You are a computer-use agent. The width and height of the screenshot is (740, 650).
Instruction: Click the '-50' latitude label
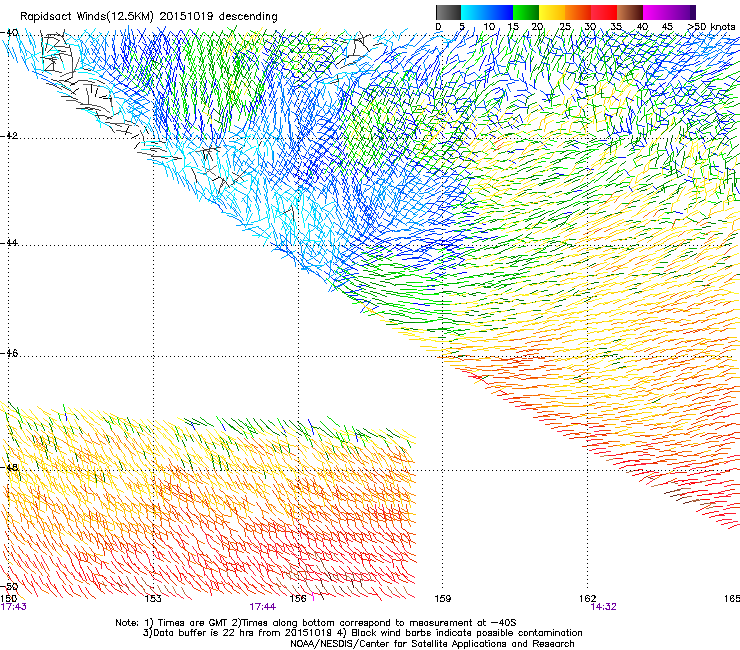pos(9,586)
